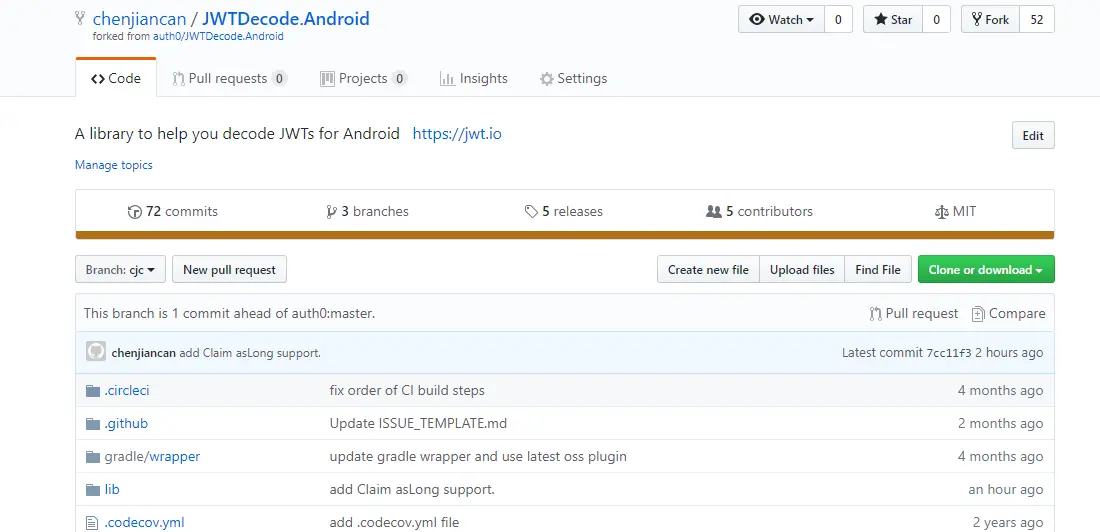The image size is (1100, 532).
Task: Click New pull request button
Action: click(229, 270)
